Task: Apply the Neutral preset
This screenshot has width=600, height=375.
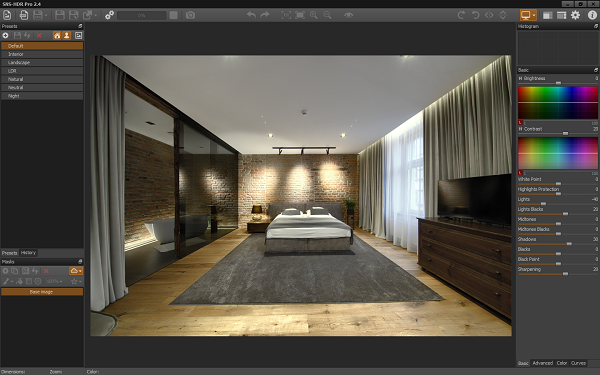Action: tap(42, 88)
